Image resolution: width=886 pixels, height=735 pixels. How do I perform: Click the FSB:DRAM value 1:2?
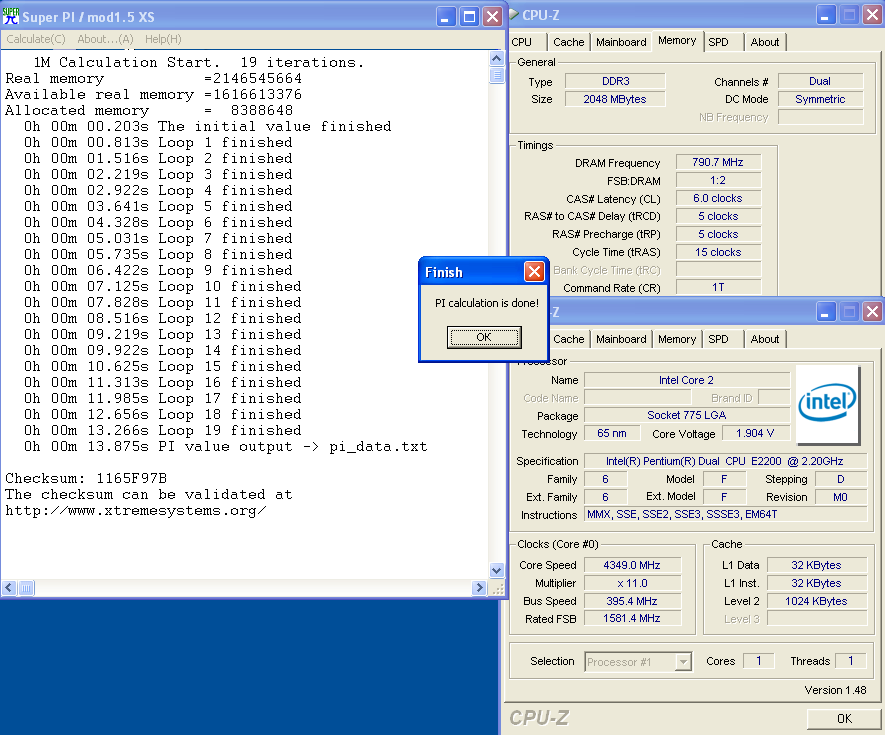click(x=718, y=180)
